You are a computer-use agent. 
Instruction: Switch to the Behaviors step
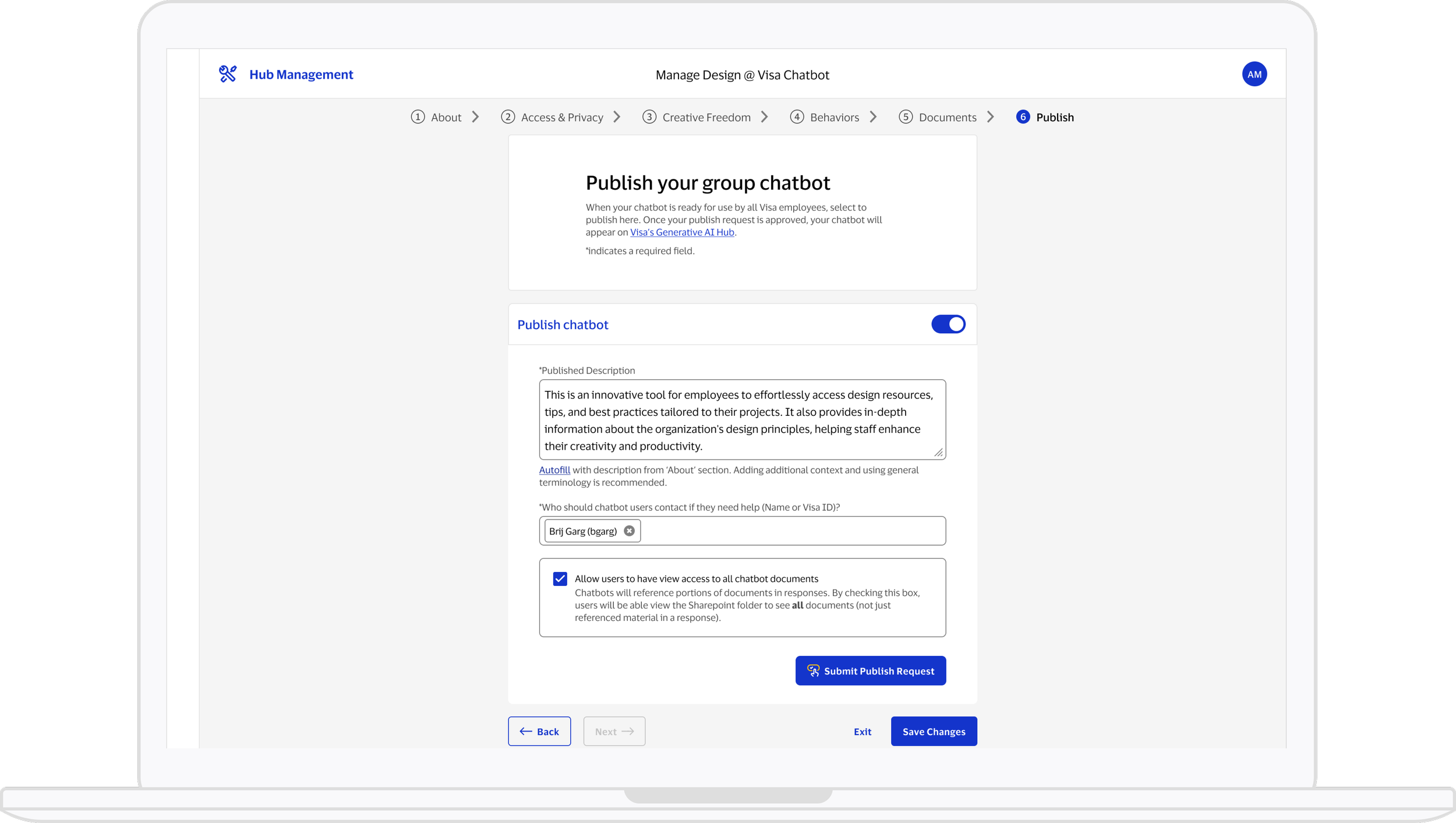pyautogui.click(x=834, y=117)
